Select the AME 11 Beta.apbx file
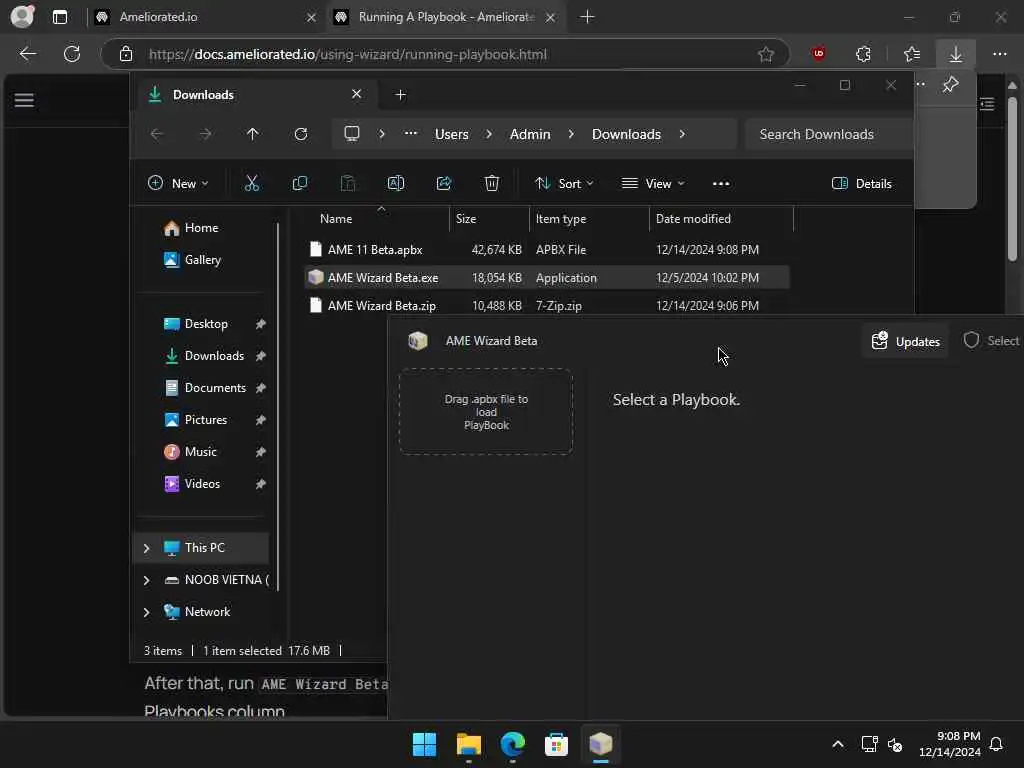The width and height of the screenshot is (1024, 768). pos(547,249)
